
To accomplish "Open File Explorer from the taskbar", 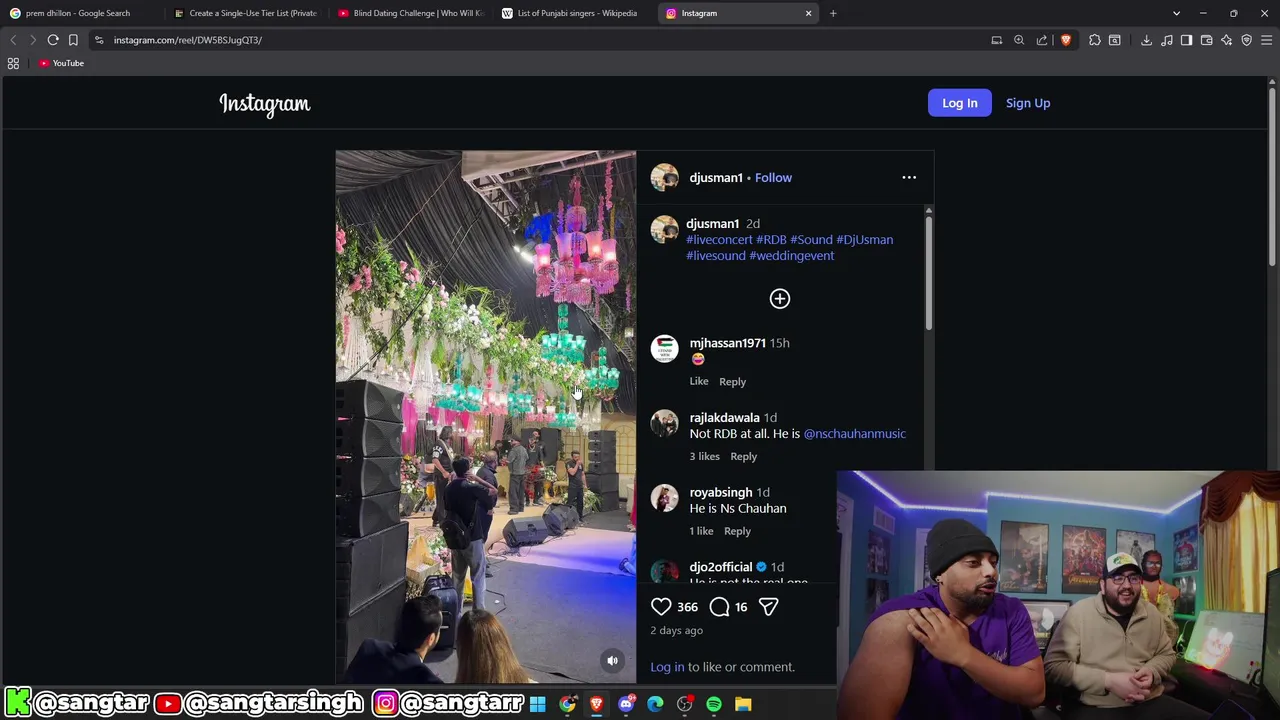I will point(743,704).
